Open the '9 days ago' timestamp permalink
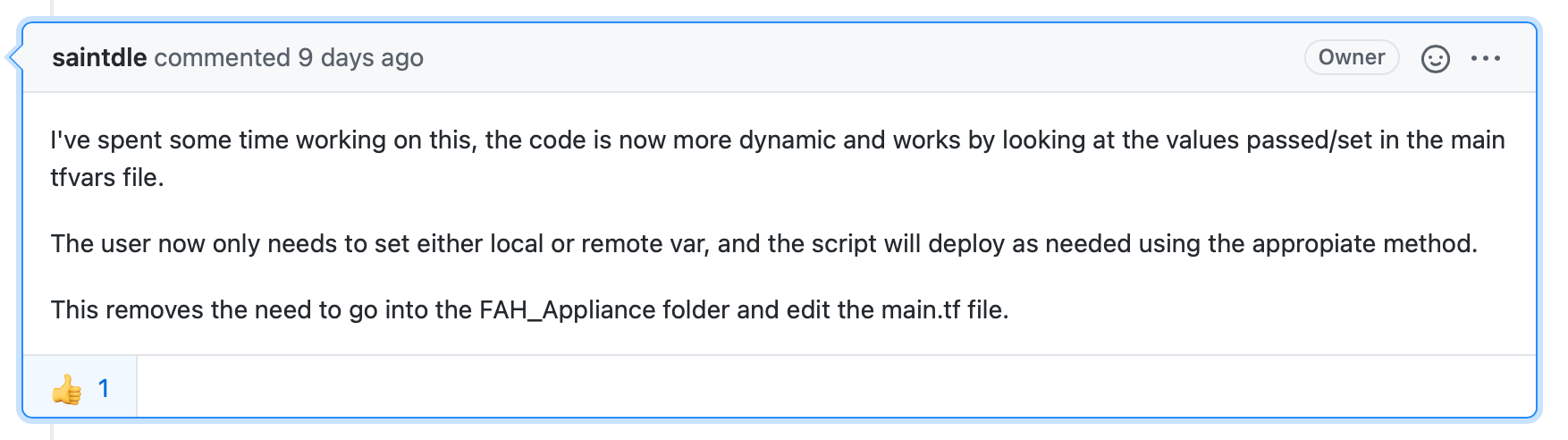1568x440 pixels. (361, 57)
